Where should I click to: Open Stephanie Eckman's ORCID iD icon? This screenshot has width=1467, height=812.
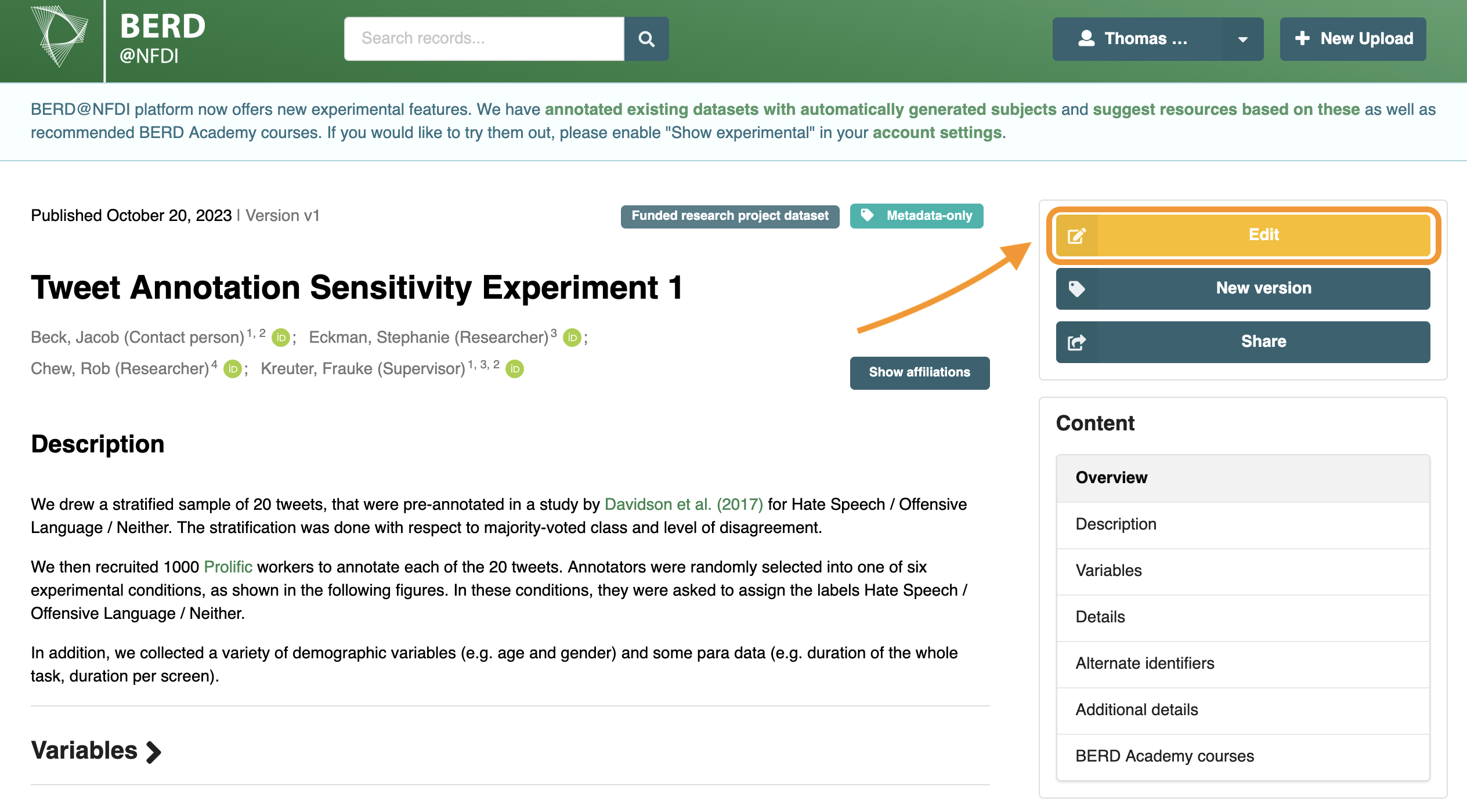click(x=572, y=338)
